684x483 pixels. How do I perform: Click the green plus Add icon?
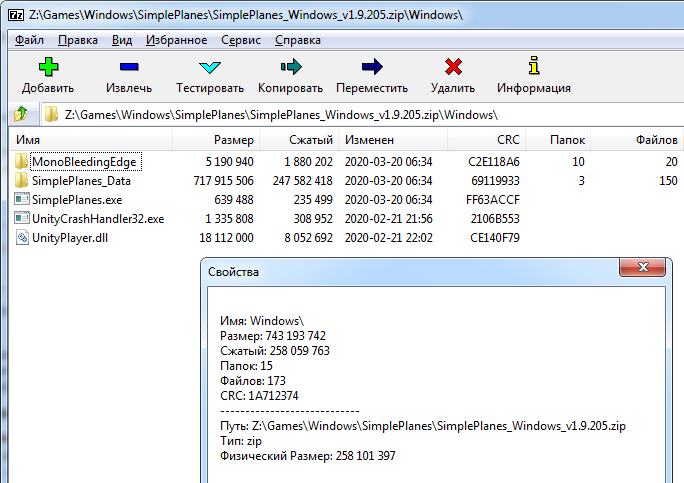(48, 67)
